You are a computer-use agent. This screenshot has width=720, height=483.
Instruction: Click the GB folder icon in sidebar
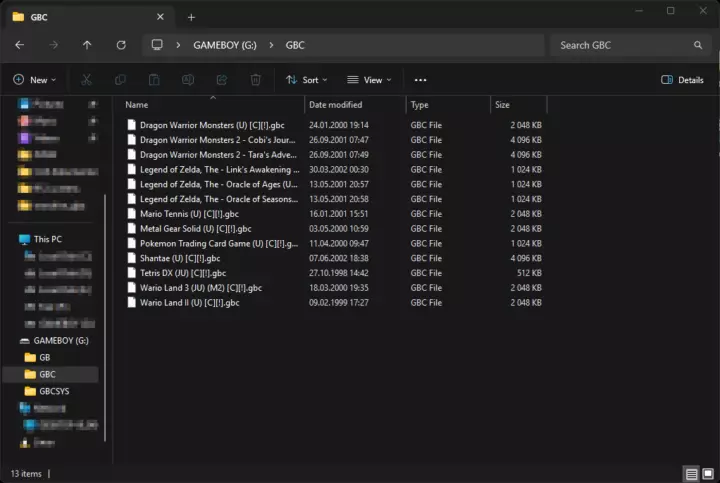pos(30,357)
